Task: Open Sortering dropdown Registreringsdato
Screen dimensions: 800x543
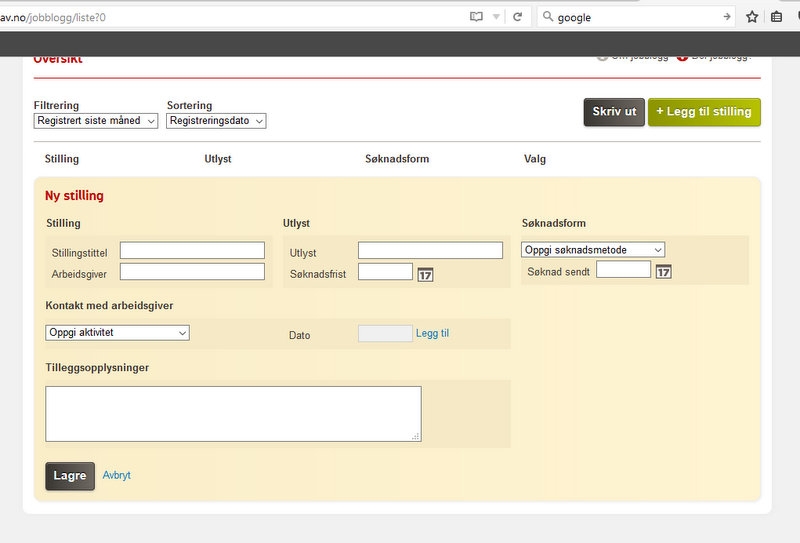Action: 216,121
